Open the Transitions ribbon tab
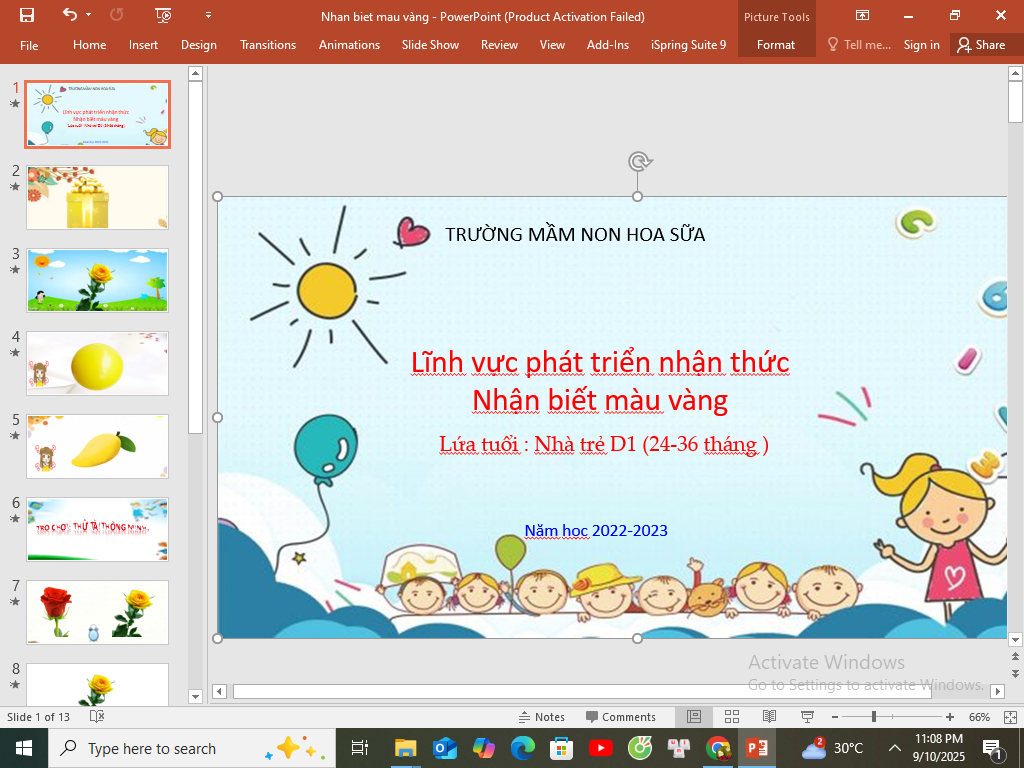The height and width of the screenshot is (768, 1024). tap(268, 45)
